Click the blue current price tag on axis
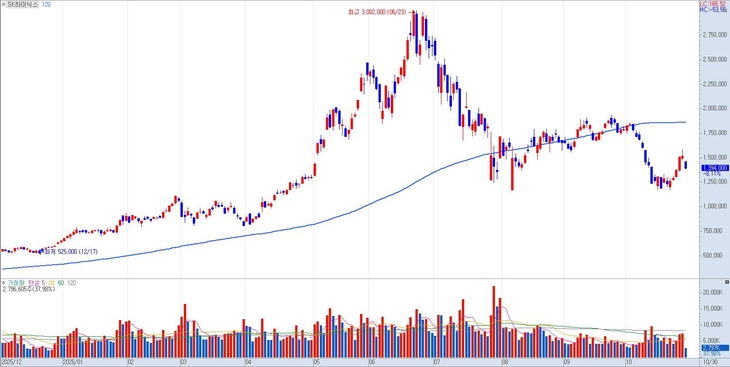 pyautogui.click(x=715, y=168)
